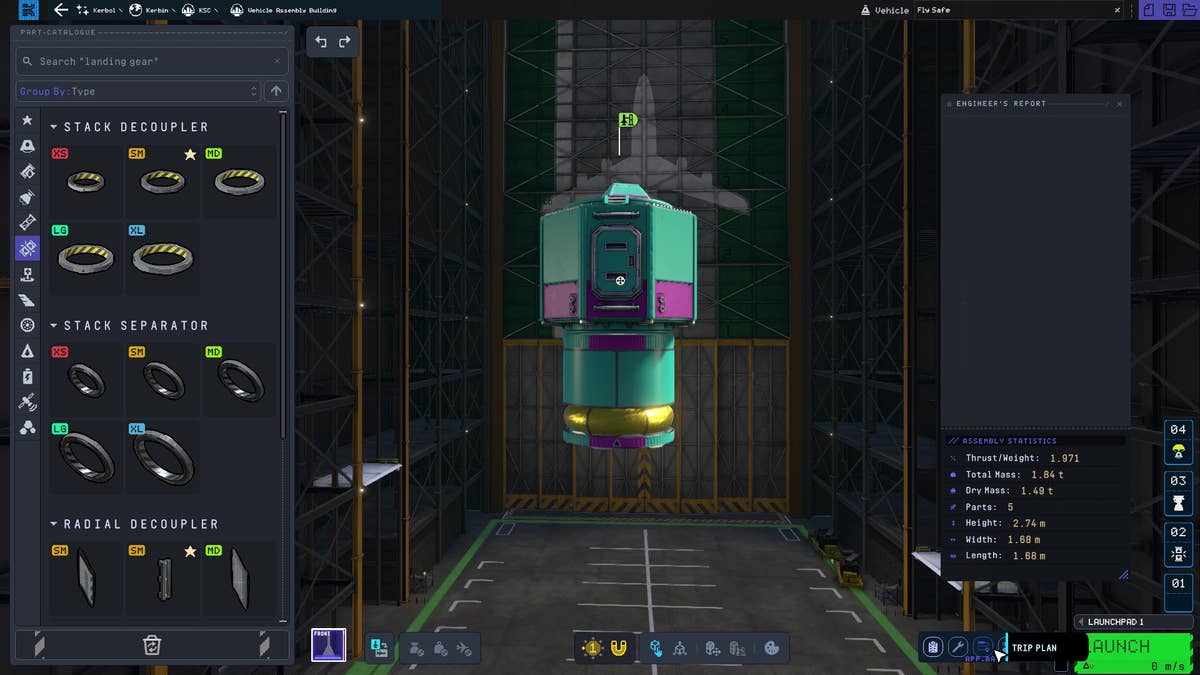
Task: Select the command pods category icon
Action: 27,146
